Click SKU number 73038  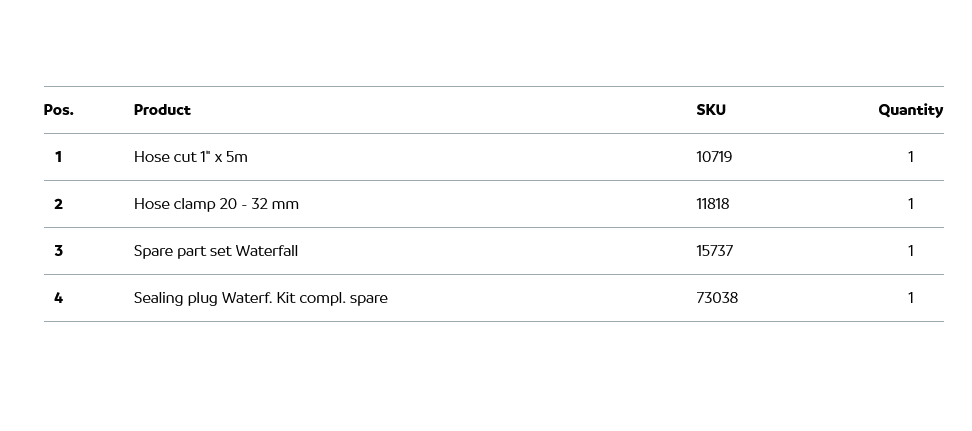click(717, 298)
